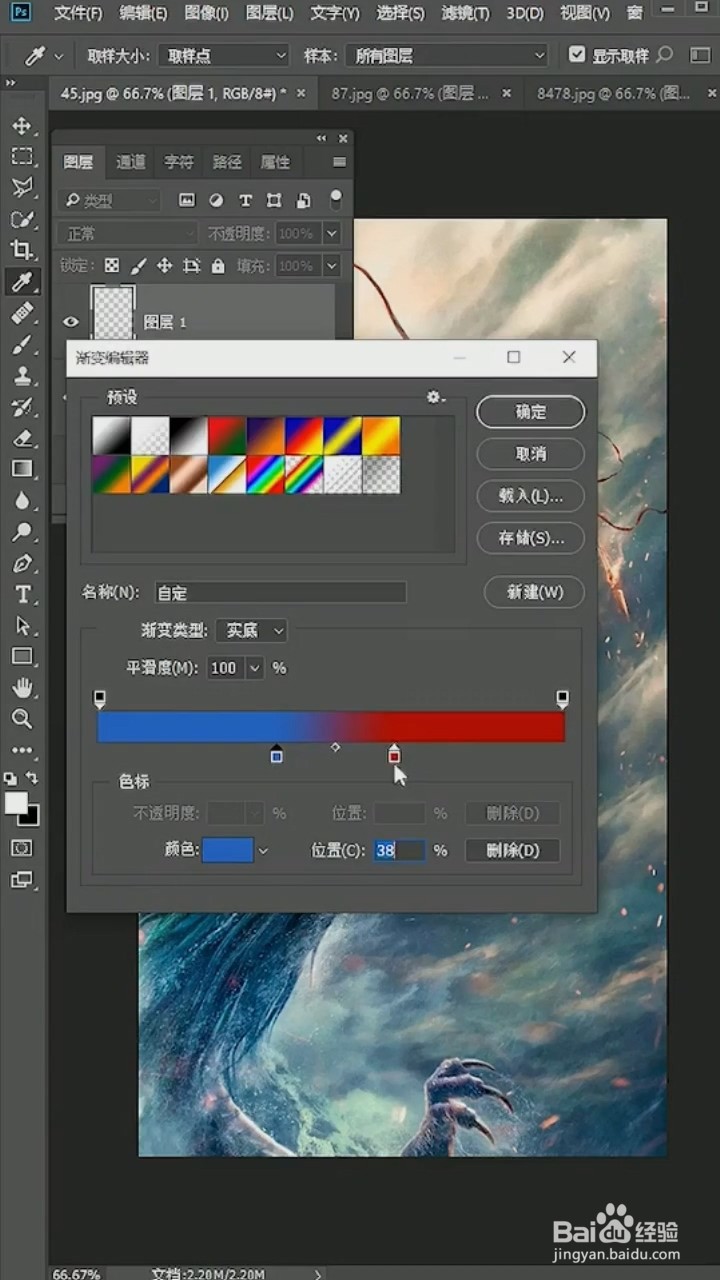Select the Path Selection tool
The height and width of the screenshot is (1280, 720).
[22, 626]
